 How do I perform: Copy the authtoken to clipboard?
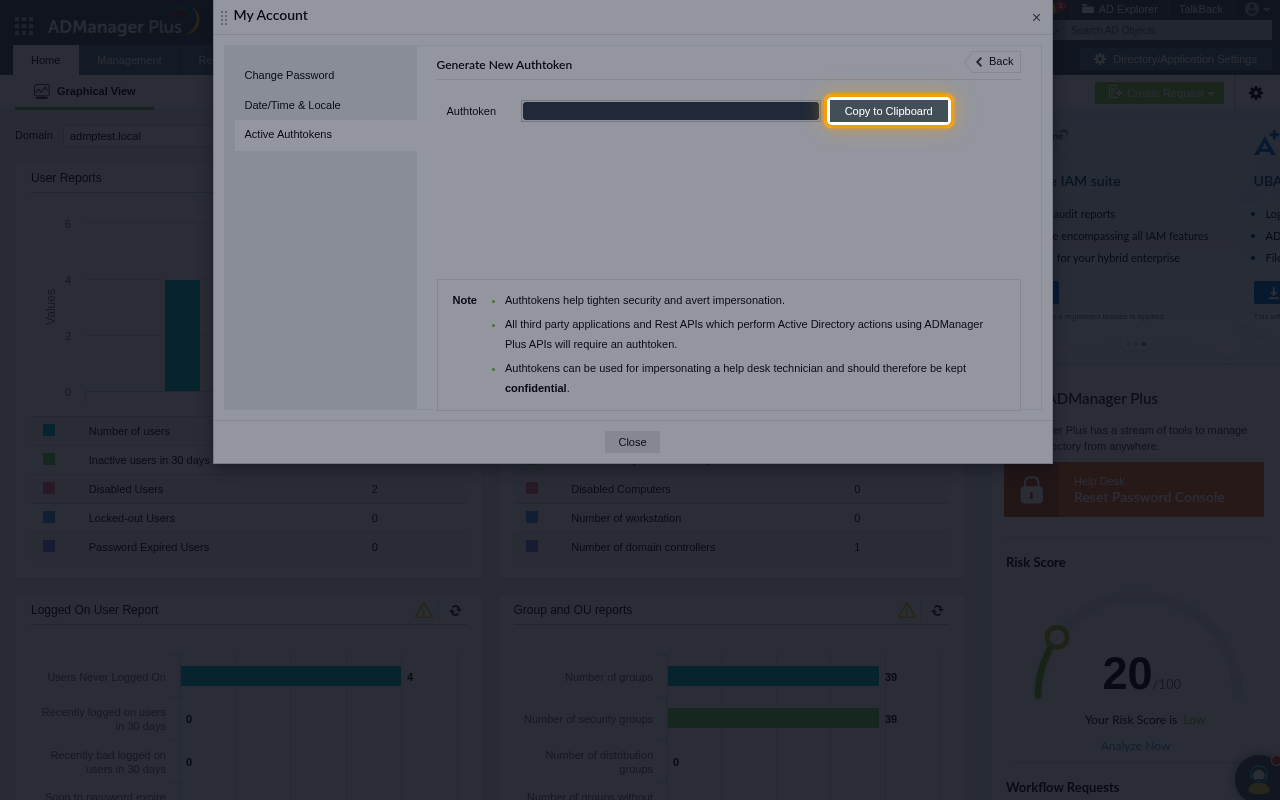888,111
